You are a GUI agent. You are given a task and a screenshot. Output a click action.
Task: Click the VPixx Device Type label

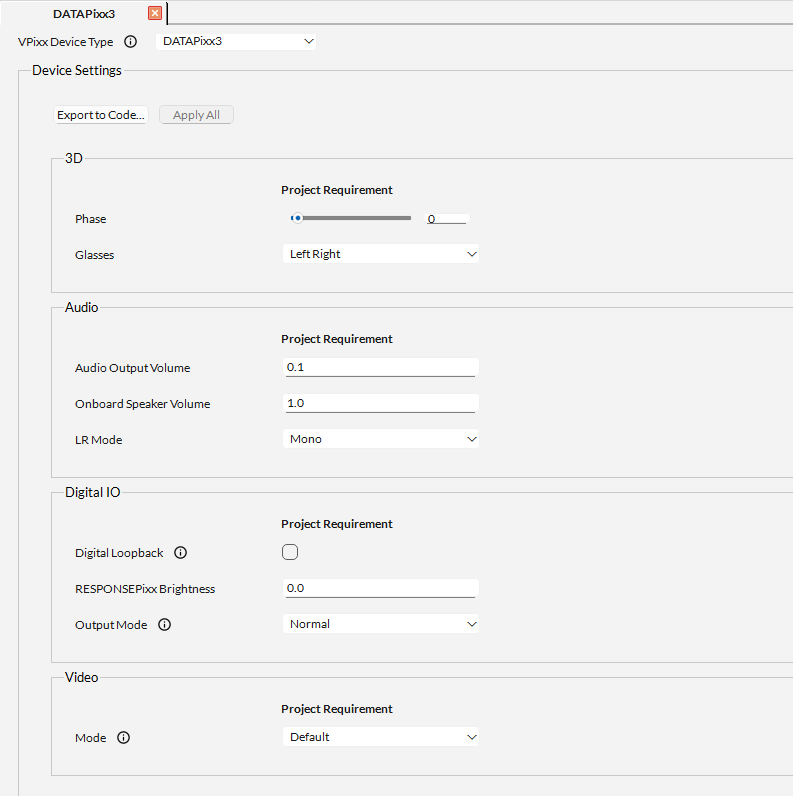pyautogui.click(x=65, y=42)
